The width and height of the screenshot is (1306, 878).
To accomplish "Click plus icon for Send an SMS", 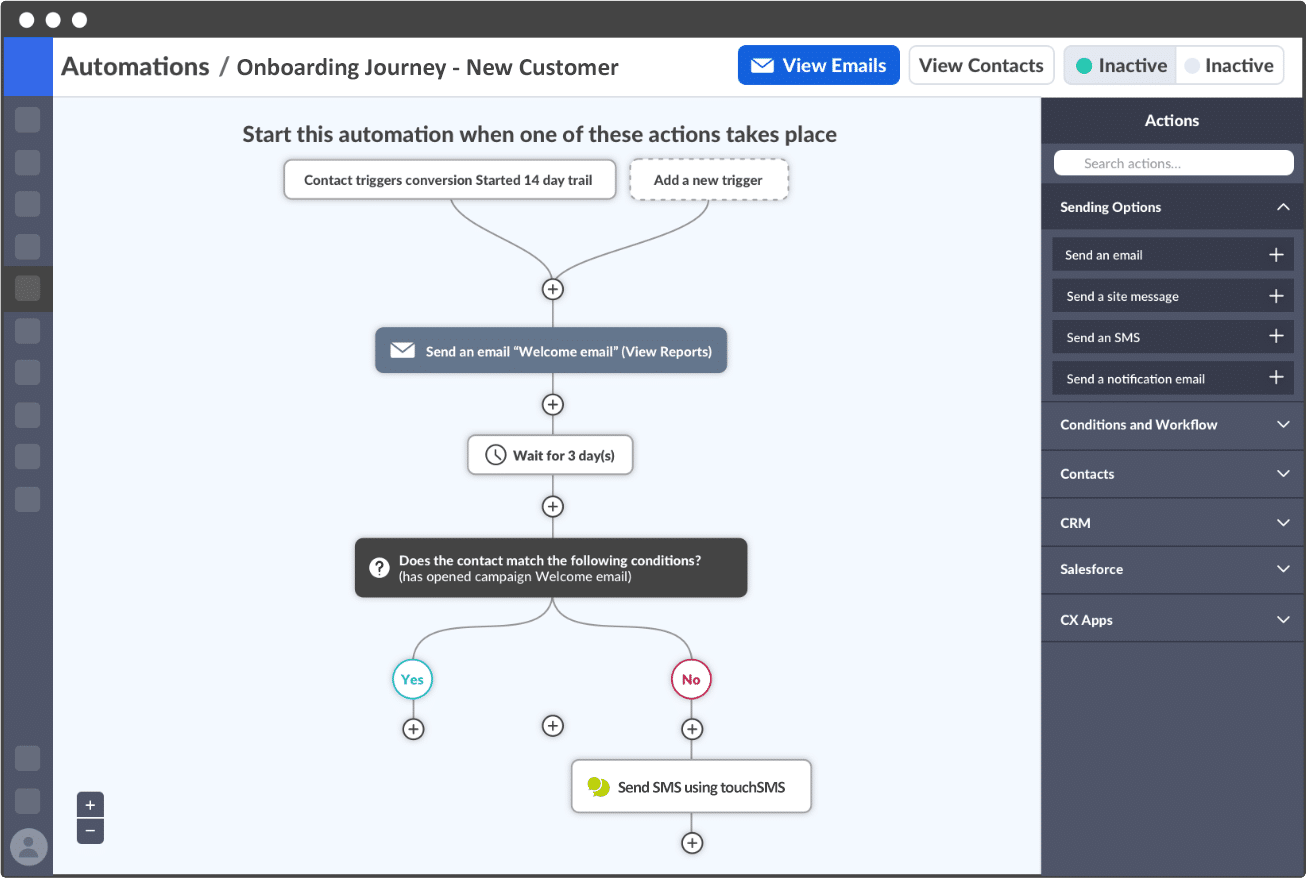I will 1275,337.
